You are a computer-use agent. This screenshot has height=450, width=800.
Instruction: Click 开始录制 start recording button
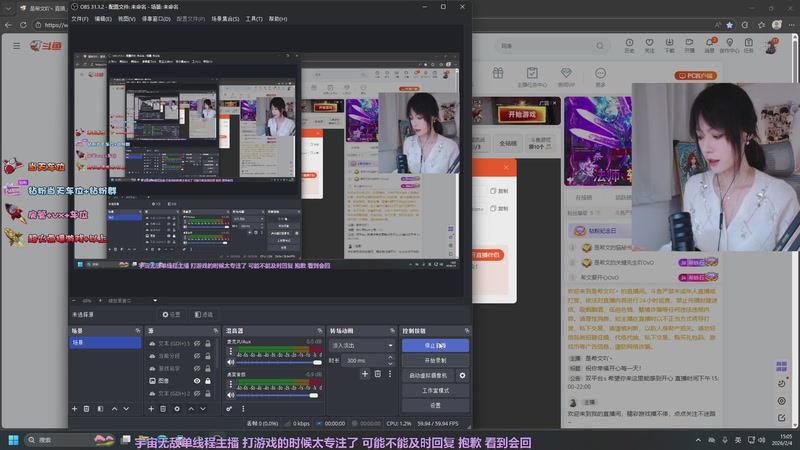point(435,360)
